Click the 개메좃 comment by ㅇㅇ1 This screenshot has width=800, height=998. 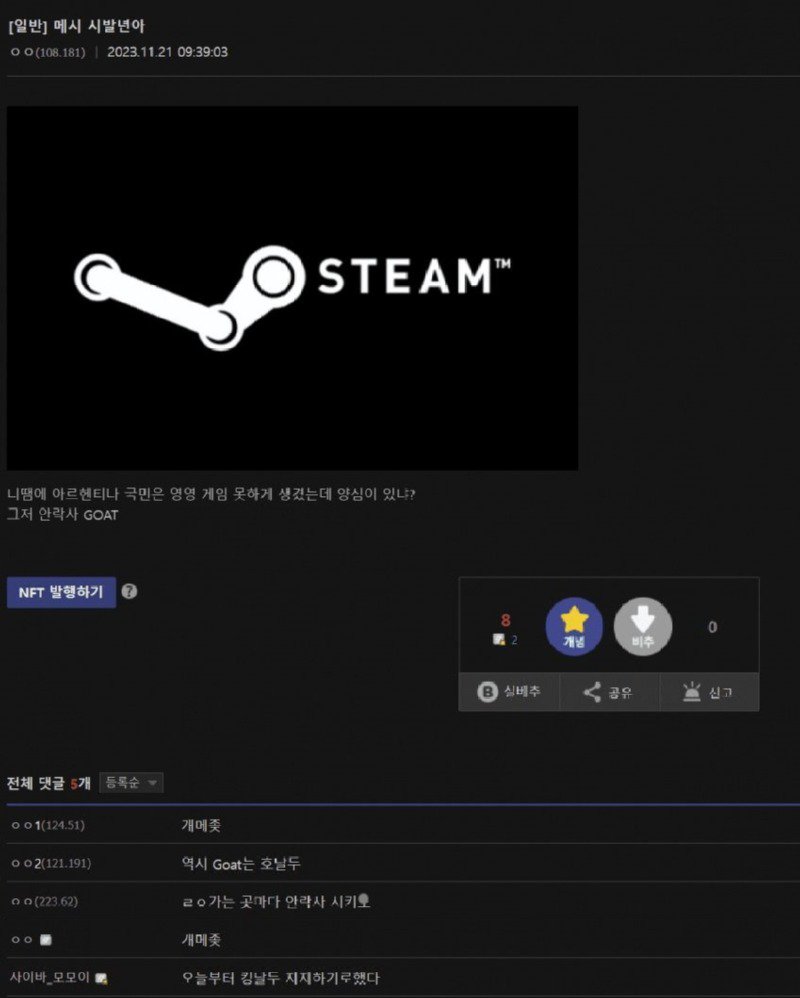(x=201, y=826)
